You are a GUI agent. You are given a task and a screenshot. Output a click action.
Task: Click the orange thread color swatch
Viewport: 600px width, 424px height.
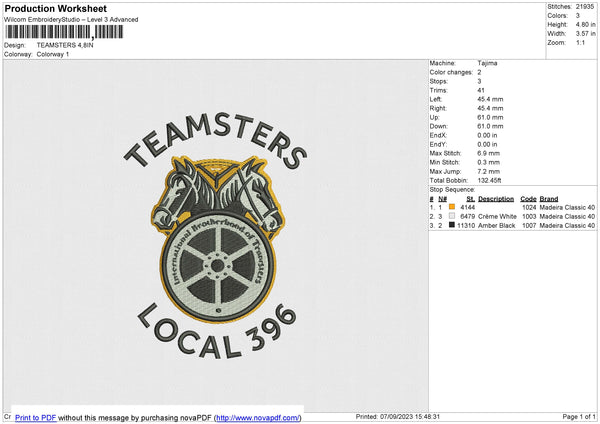pos(452,207)
